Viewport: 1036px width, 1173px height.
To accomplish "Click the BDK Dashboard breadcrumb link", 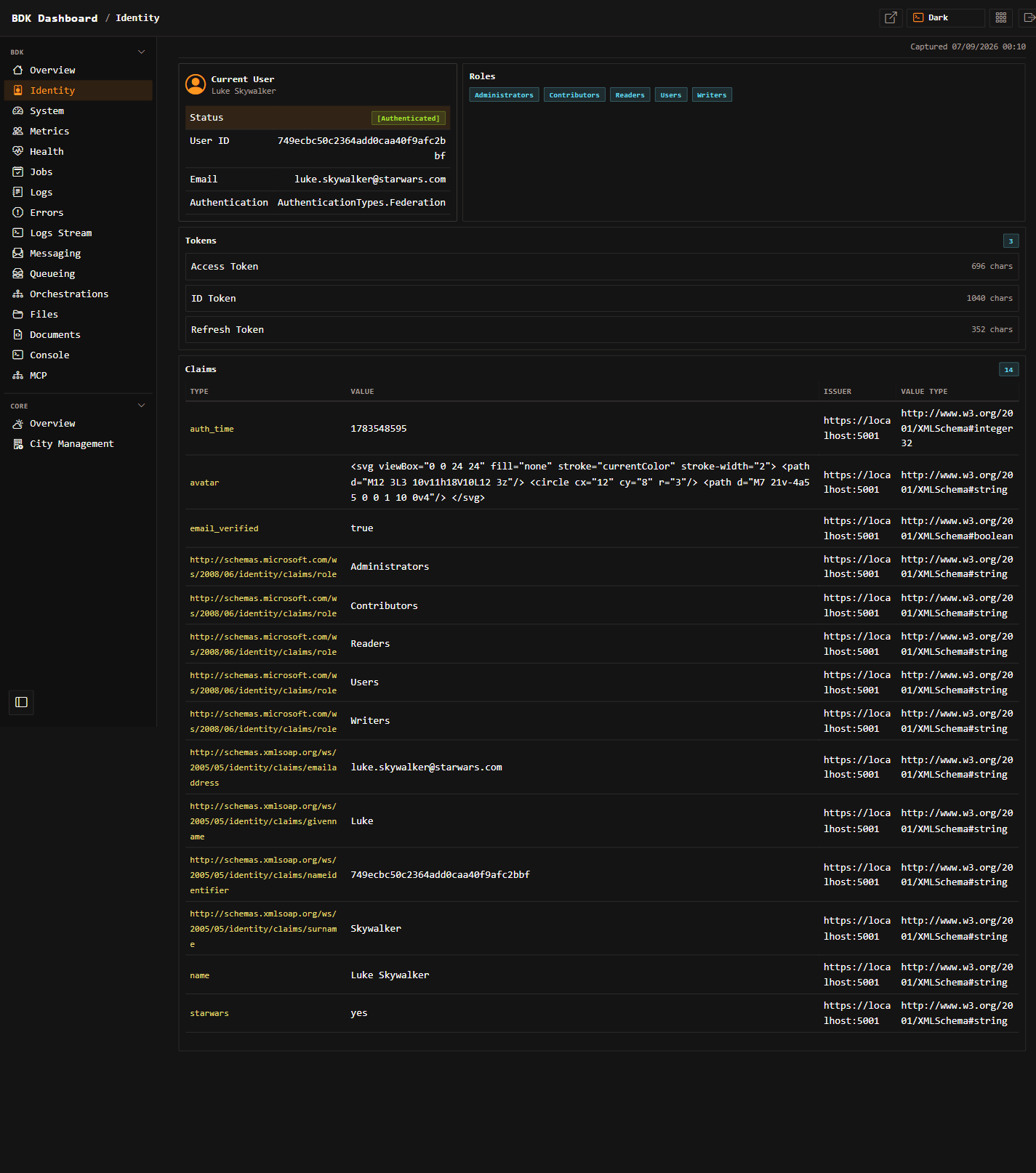I will pos(55,18).
